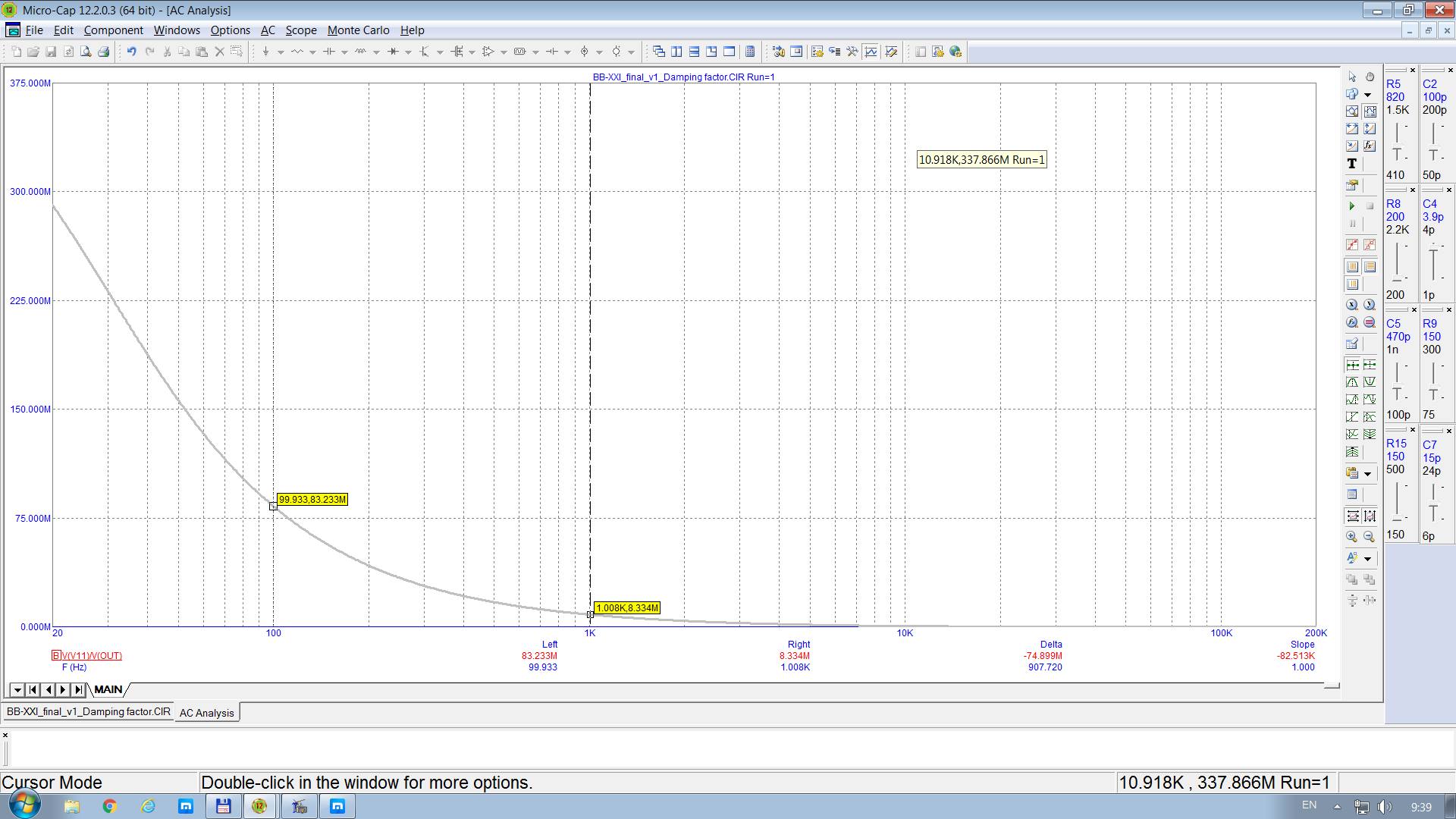Screen dimensions: 1456x819
Task: Open the Monte Carlo menu
Action: coord(358,30)
